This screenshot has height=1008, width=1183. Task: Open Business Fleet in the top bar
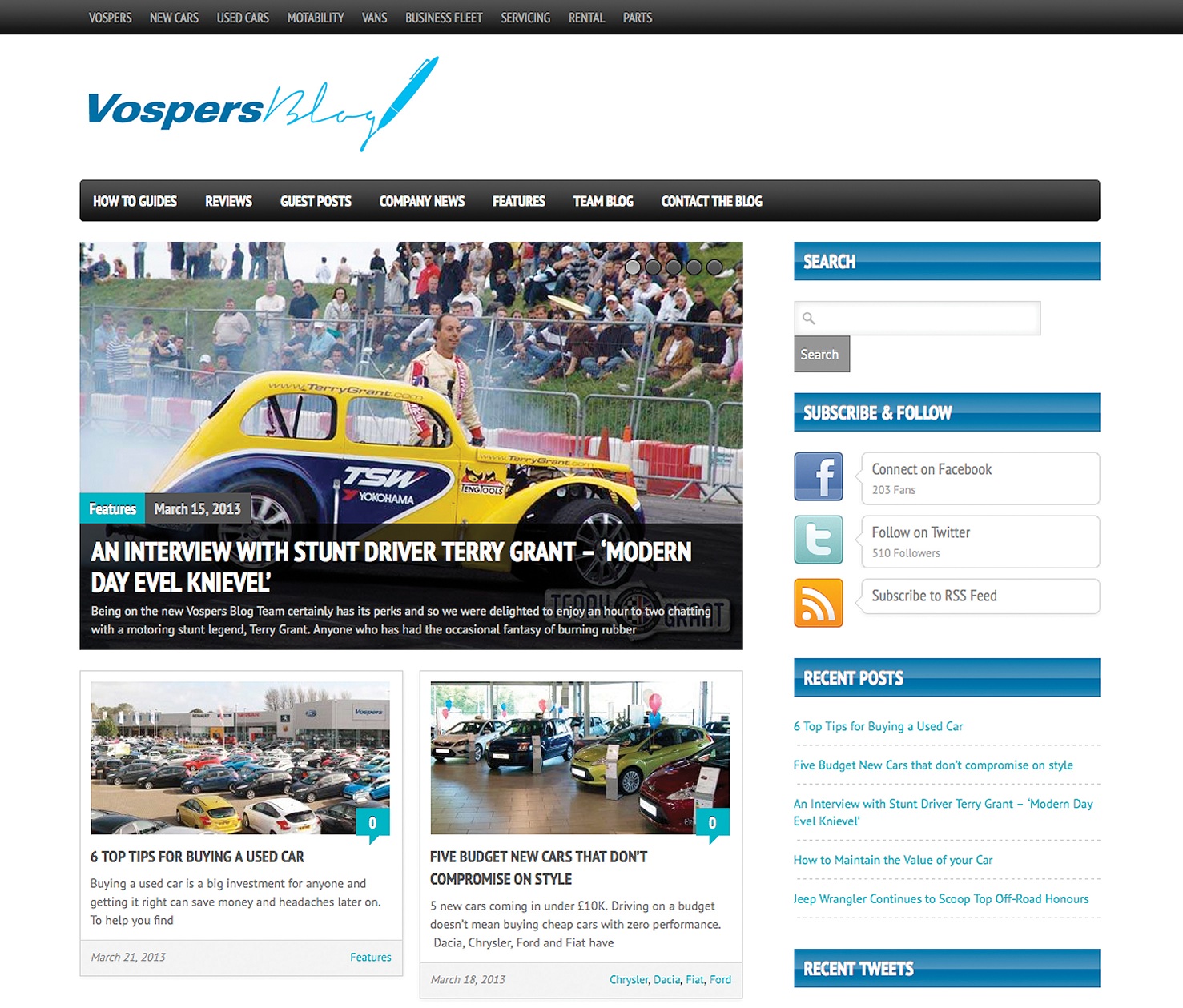click(444, 18)
